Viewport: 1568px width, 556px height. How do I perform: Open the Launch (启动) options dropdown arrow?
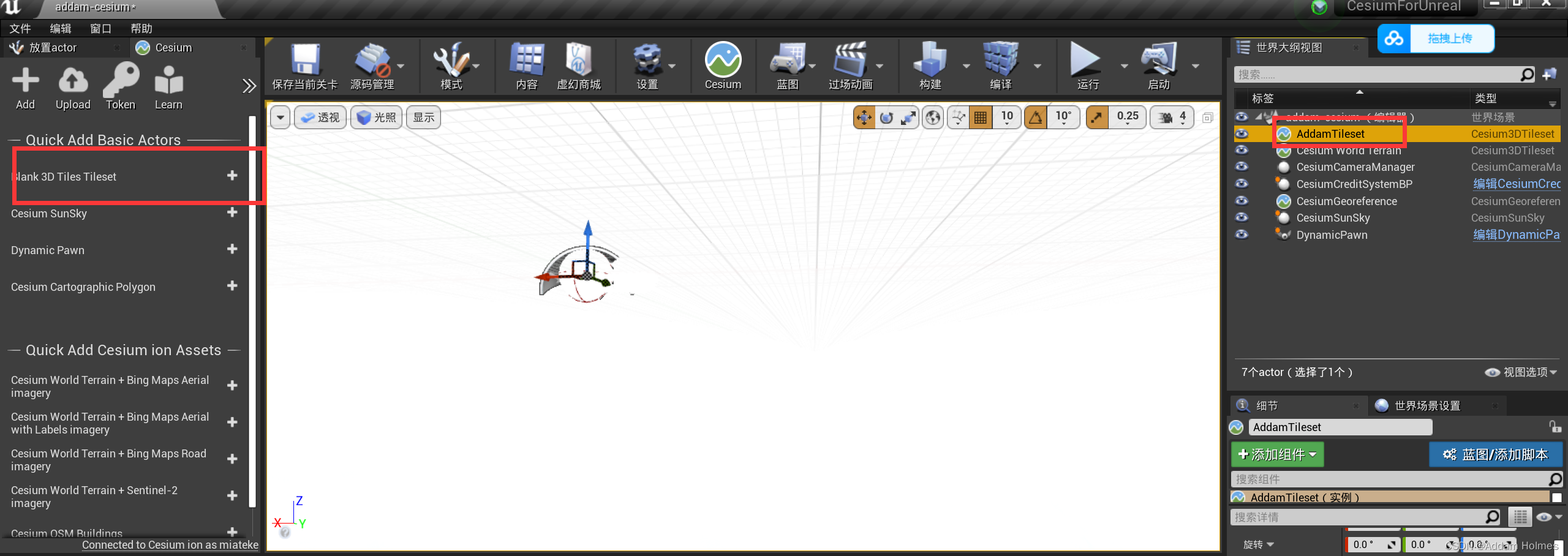tap(1195, 66)
